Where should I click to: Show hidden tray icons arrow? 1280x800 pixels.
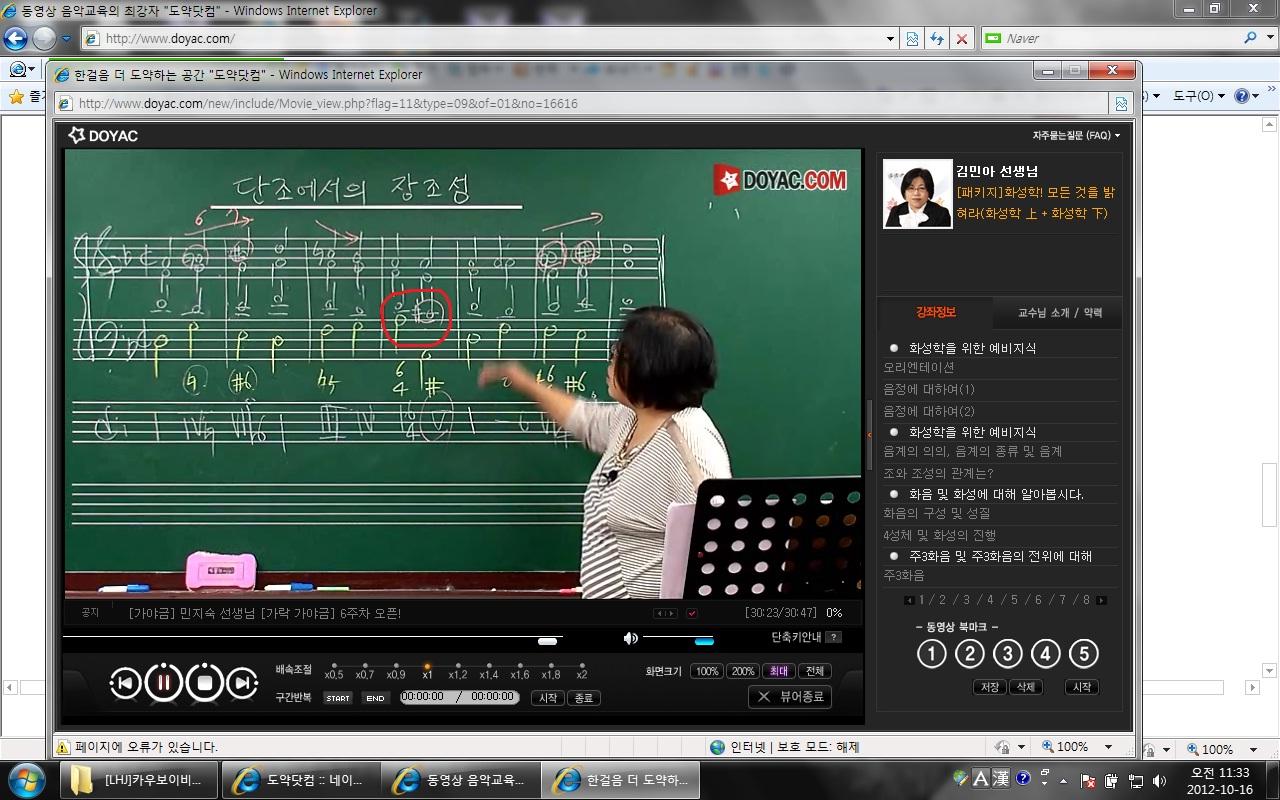click(x=1063, y=781)
